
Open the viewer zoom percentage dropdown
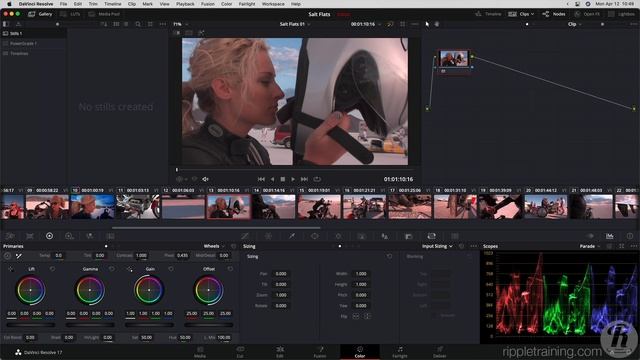pos(180,24)
